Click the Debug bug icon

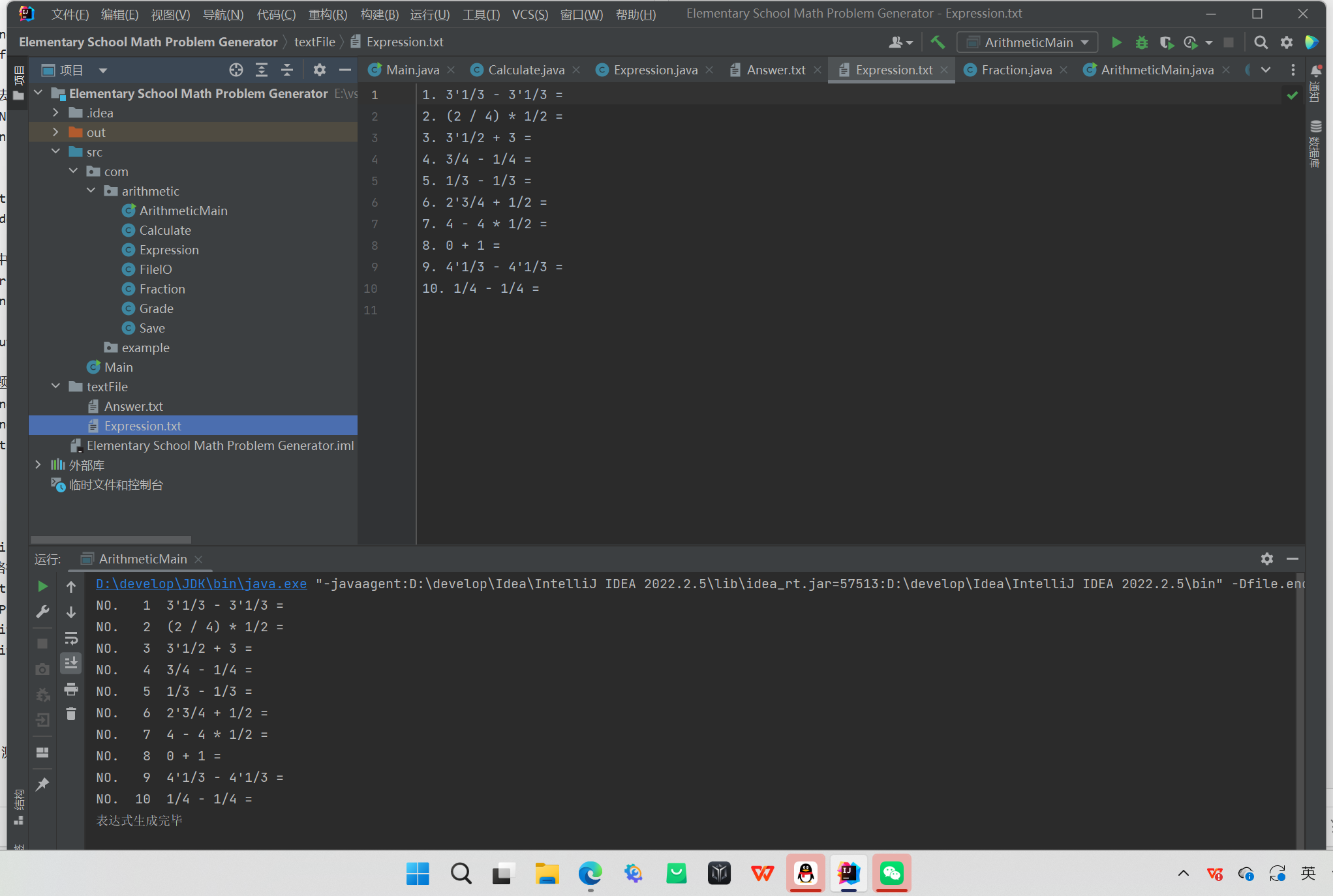coord(1141,42)
